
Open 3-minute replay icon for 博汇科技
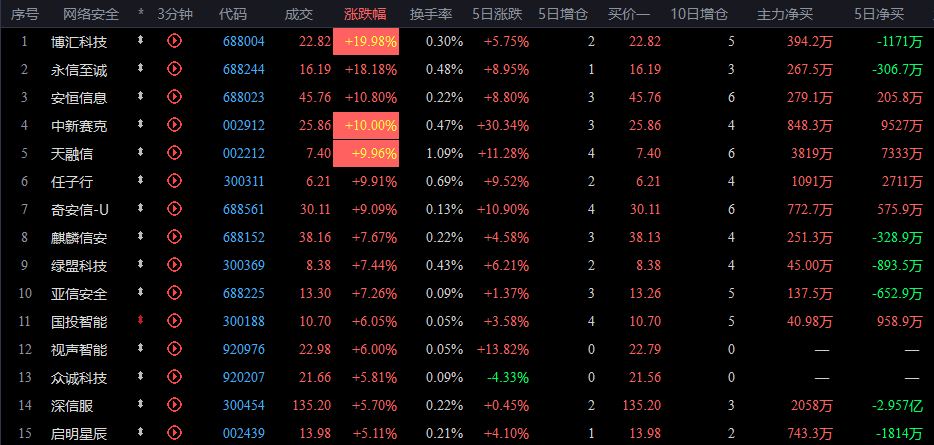[174, 41]
